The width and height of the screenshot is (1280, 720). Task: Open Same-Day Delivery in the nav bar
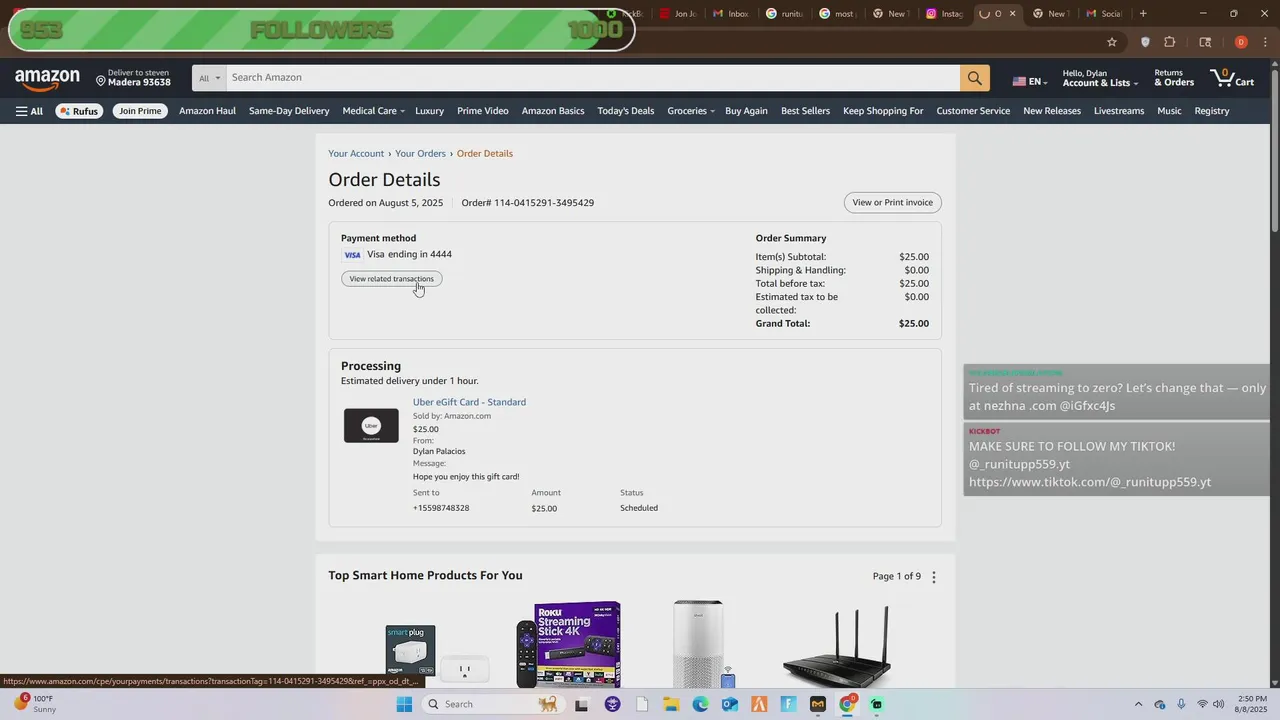click(289, 111)
